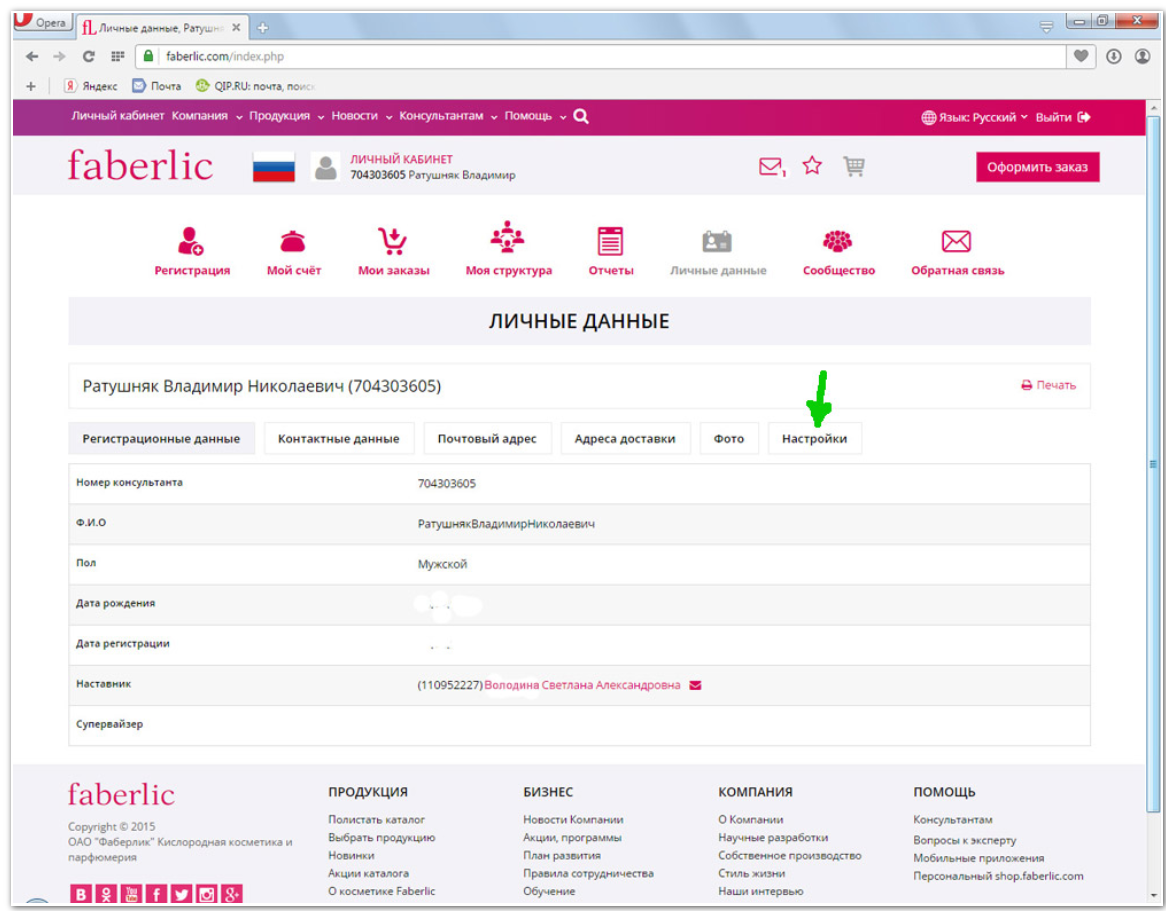Click the browser forward arrow
Screen dimensions: 1172x911
point(59,56)
